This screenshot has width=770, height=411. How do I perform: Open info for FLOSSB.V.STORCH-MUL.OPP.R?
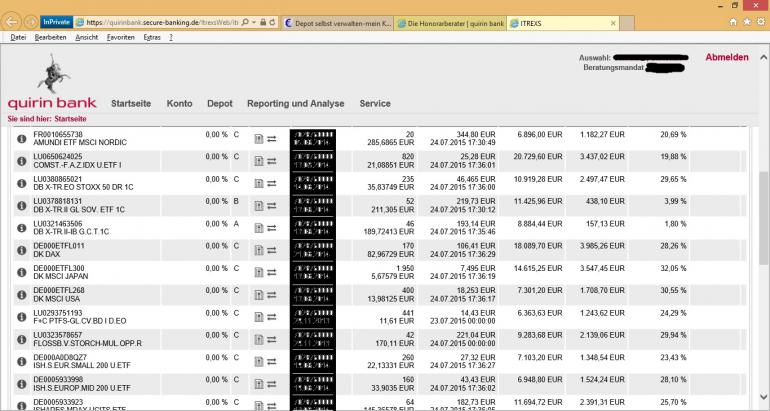click(21, 339)
